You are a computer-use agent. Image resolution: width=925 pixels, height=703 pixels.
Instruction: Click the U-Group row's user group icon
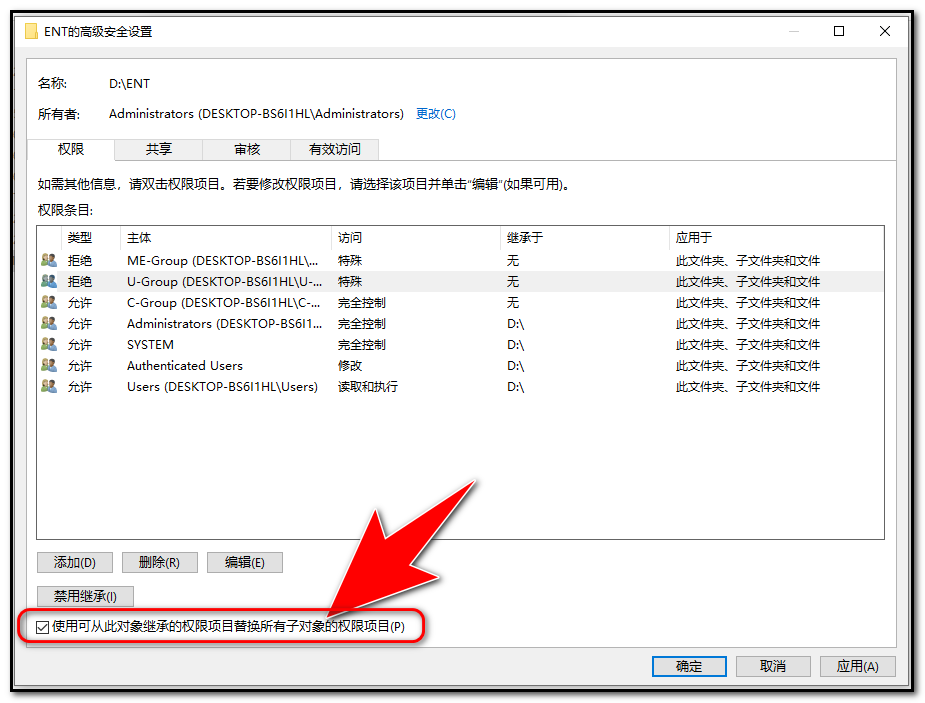pos(49,281)
